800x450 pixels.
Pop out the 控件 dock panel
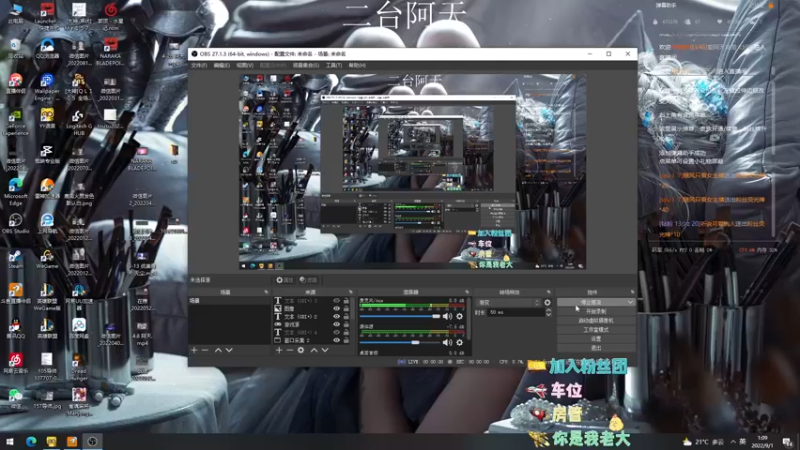point(633,292)
